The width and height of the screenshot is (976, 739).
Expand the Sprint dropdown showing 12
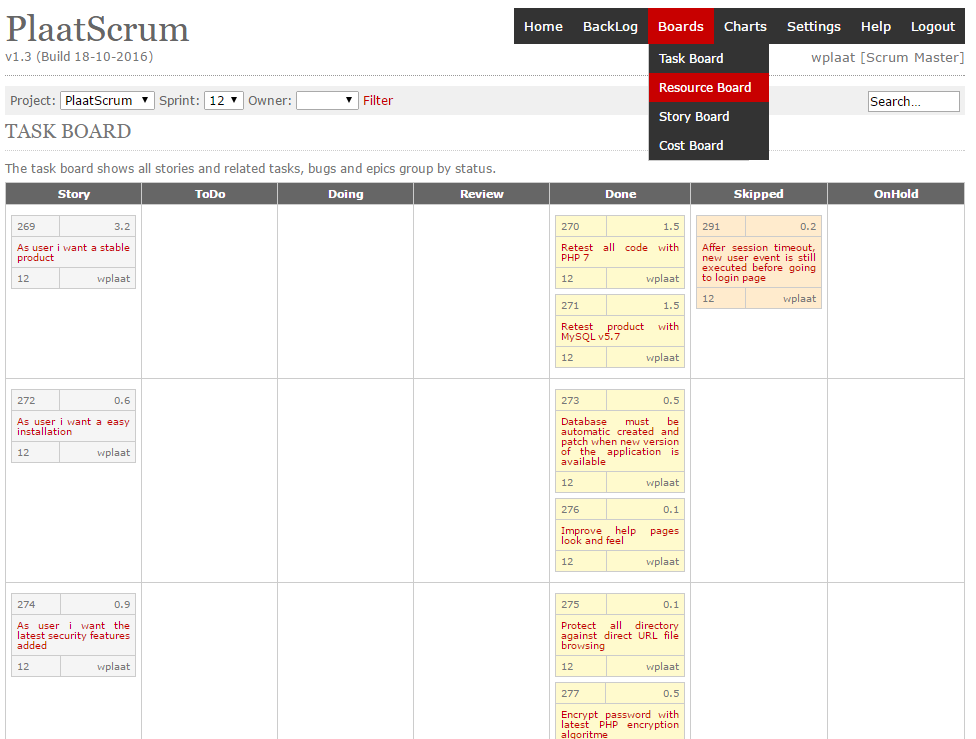click(x=223, y=100)
